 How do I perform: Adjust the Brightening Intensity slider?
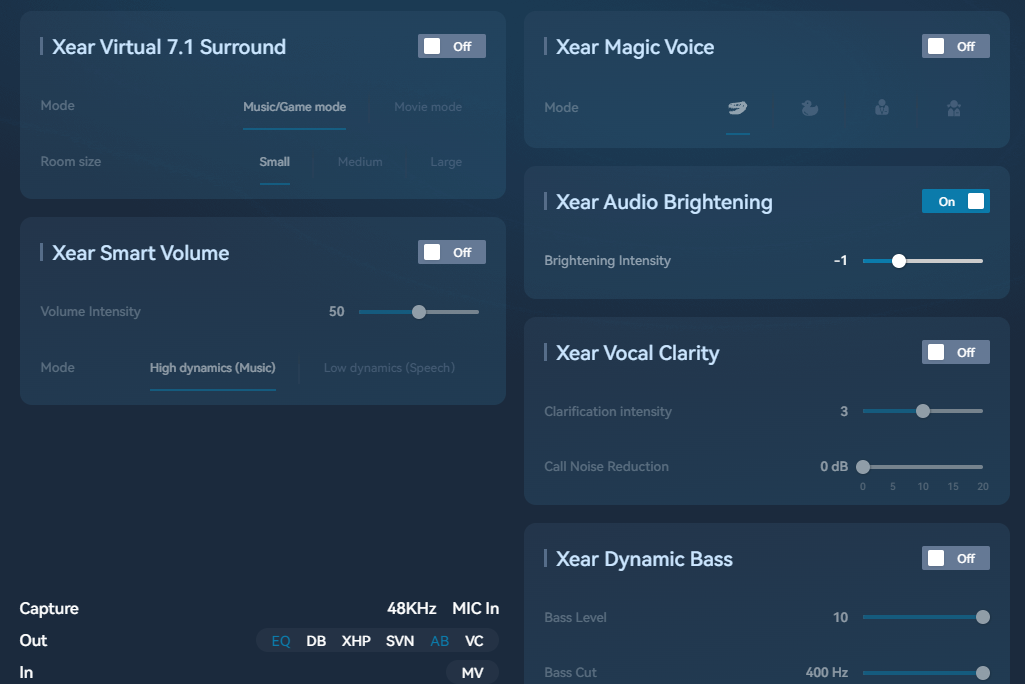point(922,261)
